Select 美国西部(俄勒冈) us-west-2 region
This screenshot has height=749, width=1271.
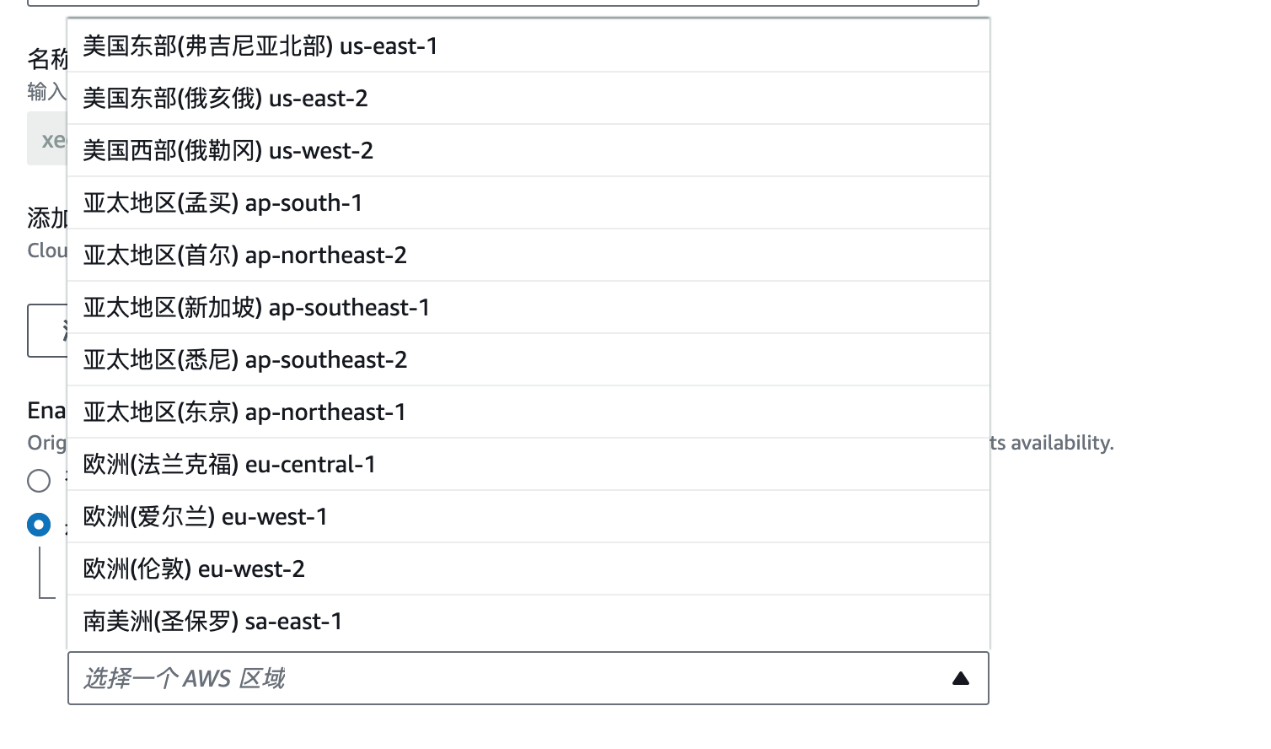[528, 151]
